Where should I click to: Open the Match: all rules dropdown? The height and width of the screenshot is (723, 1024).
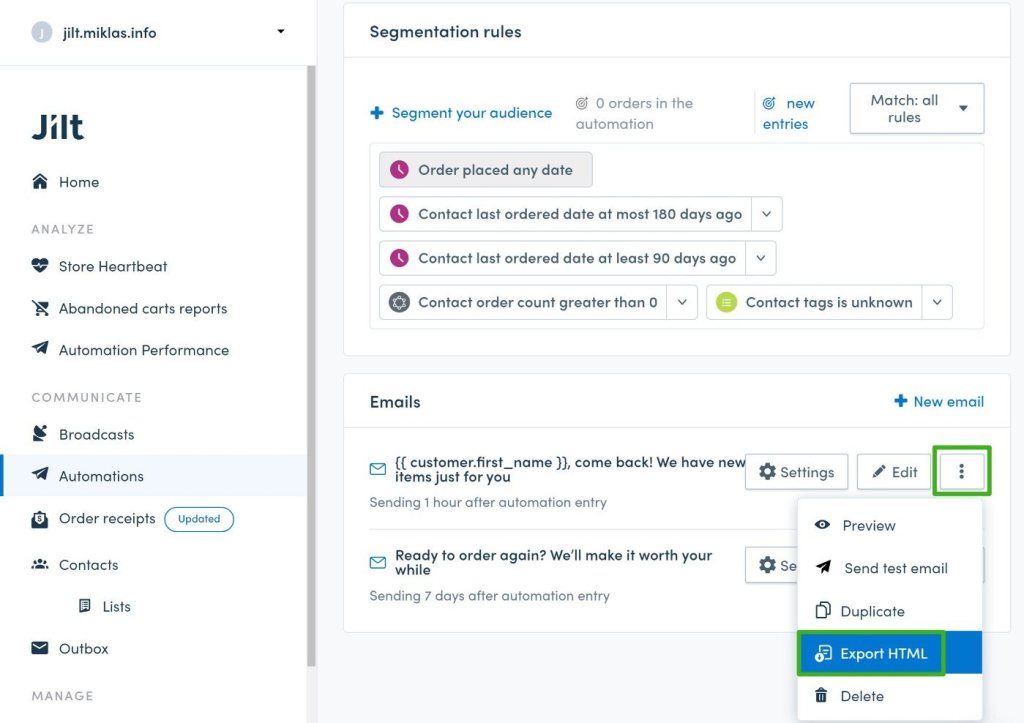point(916,108)
